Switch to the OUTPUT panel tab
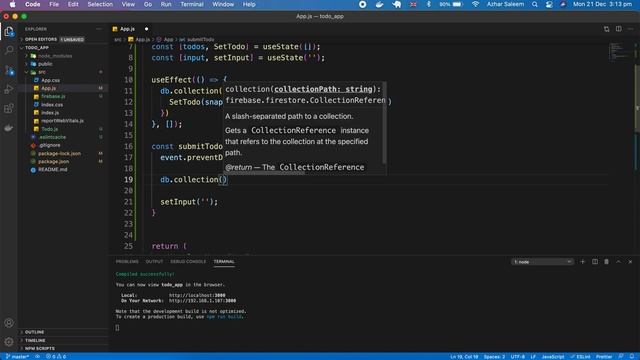Screen dimensions: 640x360 pyautogui.click(x=154, y=262)
